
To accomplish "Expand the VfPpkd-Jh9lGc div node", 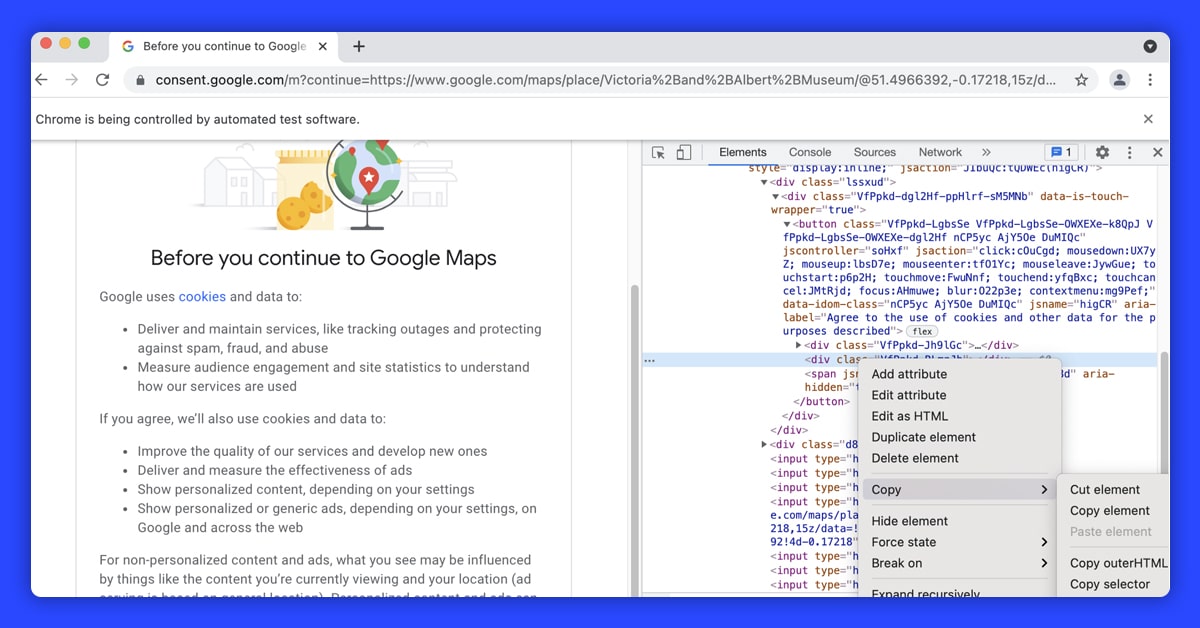I will coord(798,345).
